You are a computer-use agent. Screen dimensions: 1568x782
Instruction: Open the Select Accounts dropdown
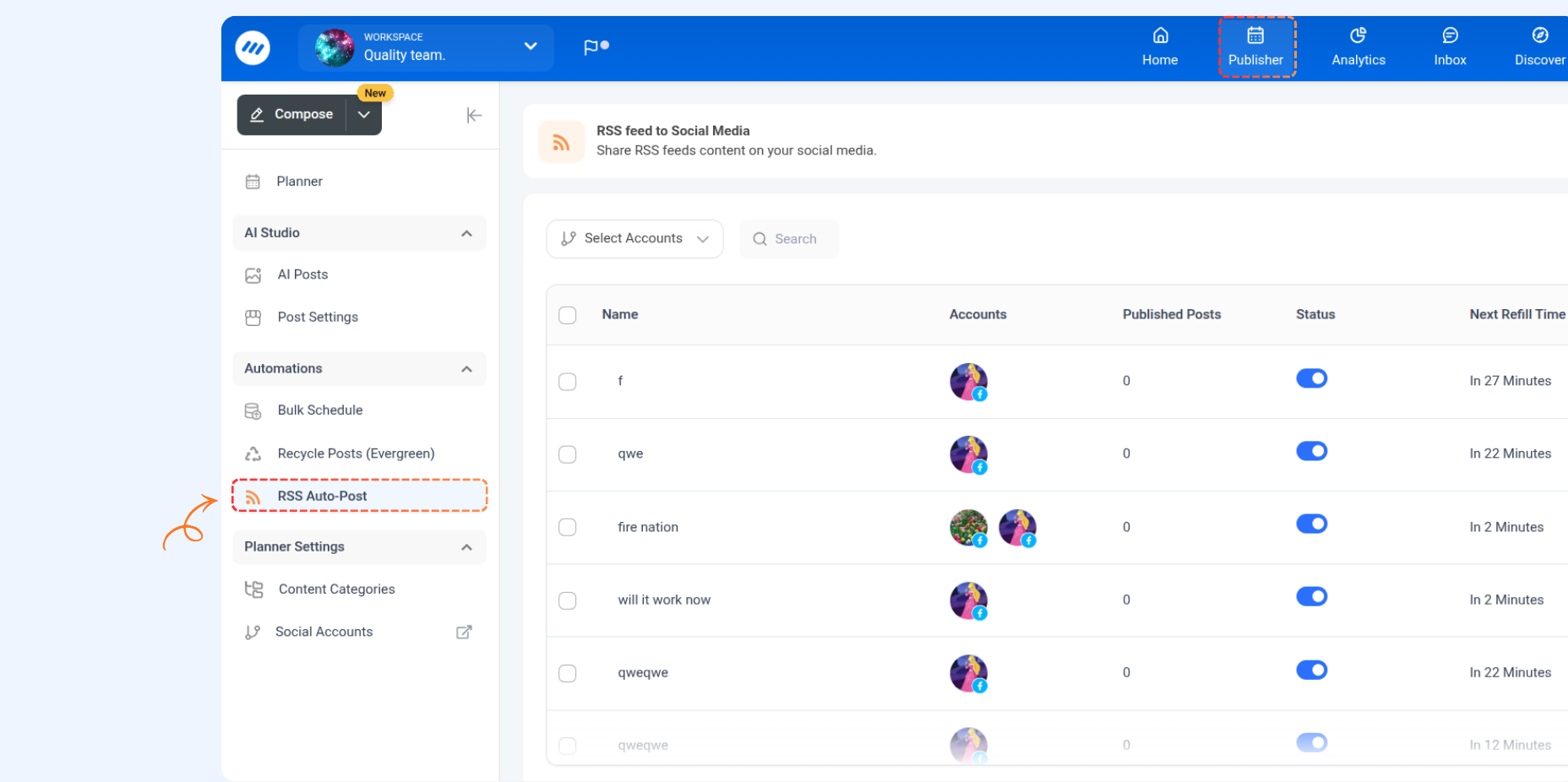pyautogui.click(x=634, y=239)
